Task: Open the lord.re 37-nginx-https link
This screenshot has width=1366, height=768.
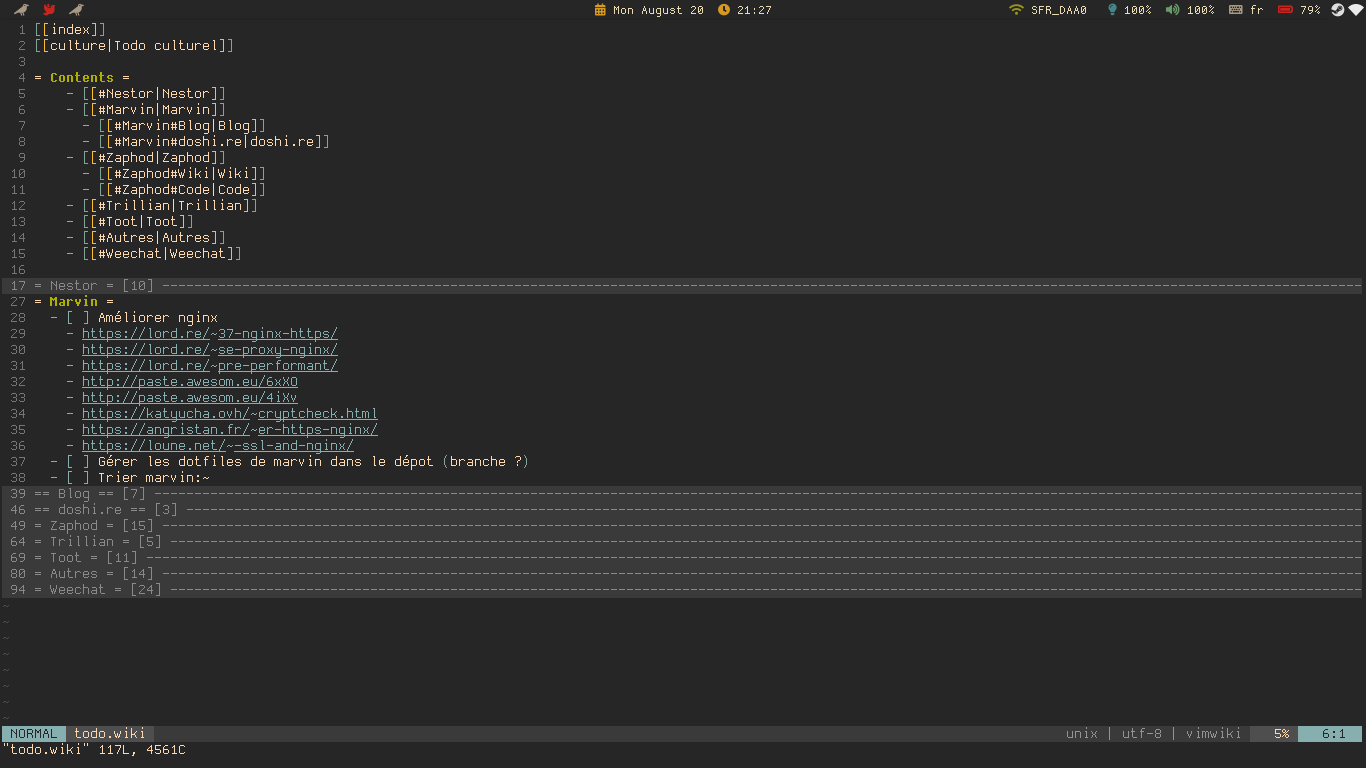Action: tap(210, 333)
